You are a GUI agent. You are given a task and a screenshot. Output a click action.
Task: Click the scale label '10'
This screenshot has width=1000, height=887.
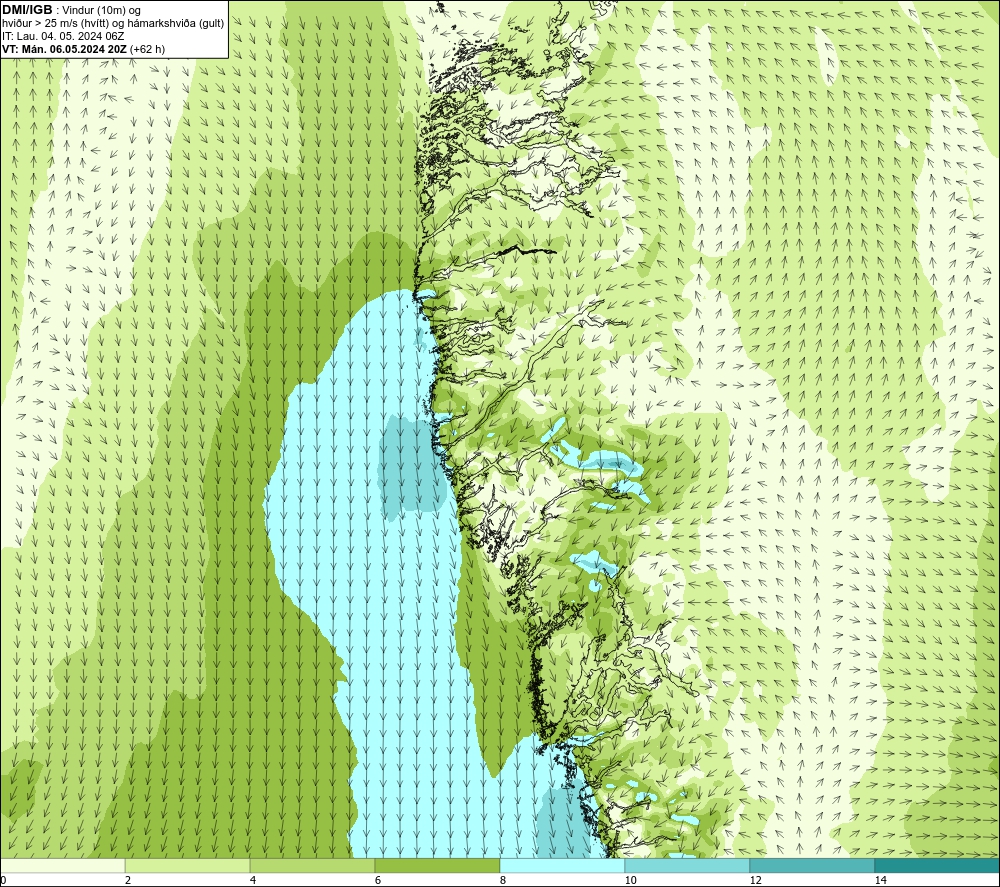click(630, 880)
